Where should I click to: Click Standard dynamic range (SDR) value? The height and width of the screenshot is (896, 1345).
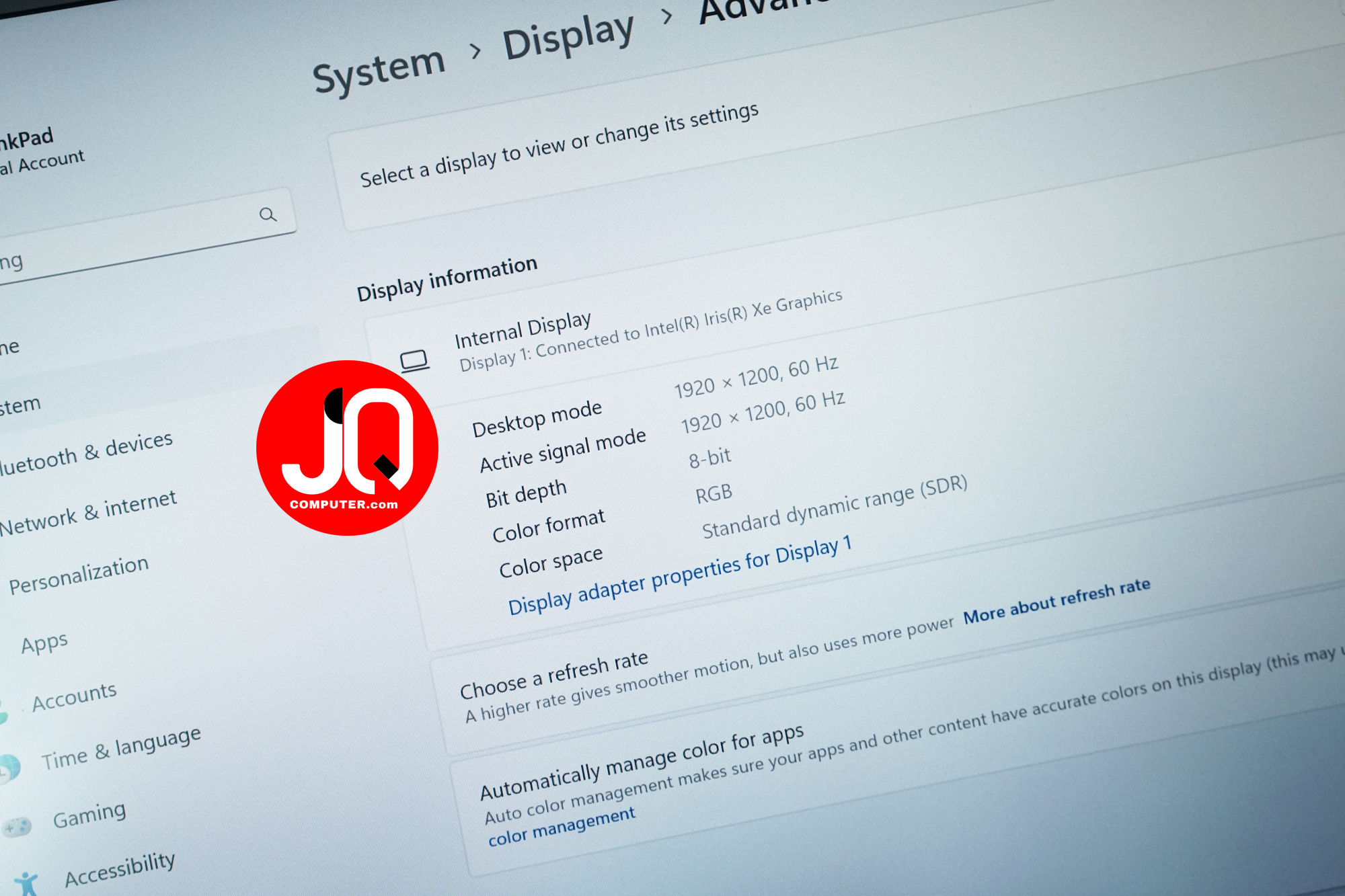pyautogui.click(x=835, y=507)
